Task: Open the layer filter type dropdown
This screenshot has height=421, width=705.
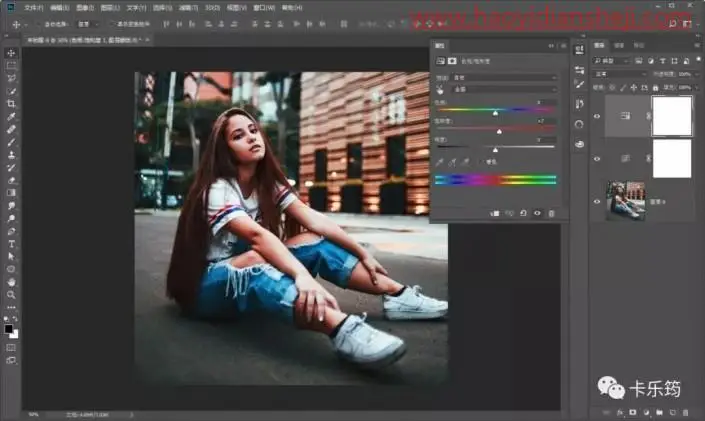Action: 612,61
